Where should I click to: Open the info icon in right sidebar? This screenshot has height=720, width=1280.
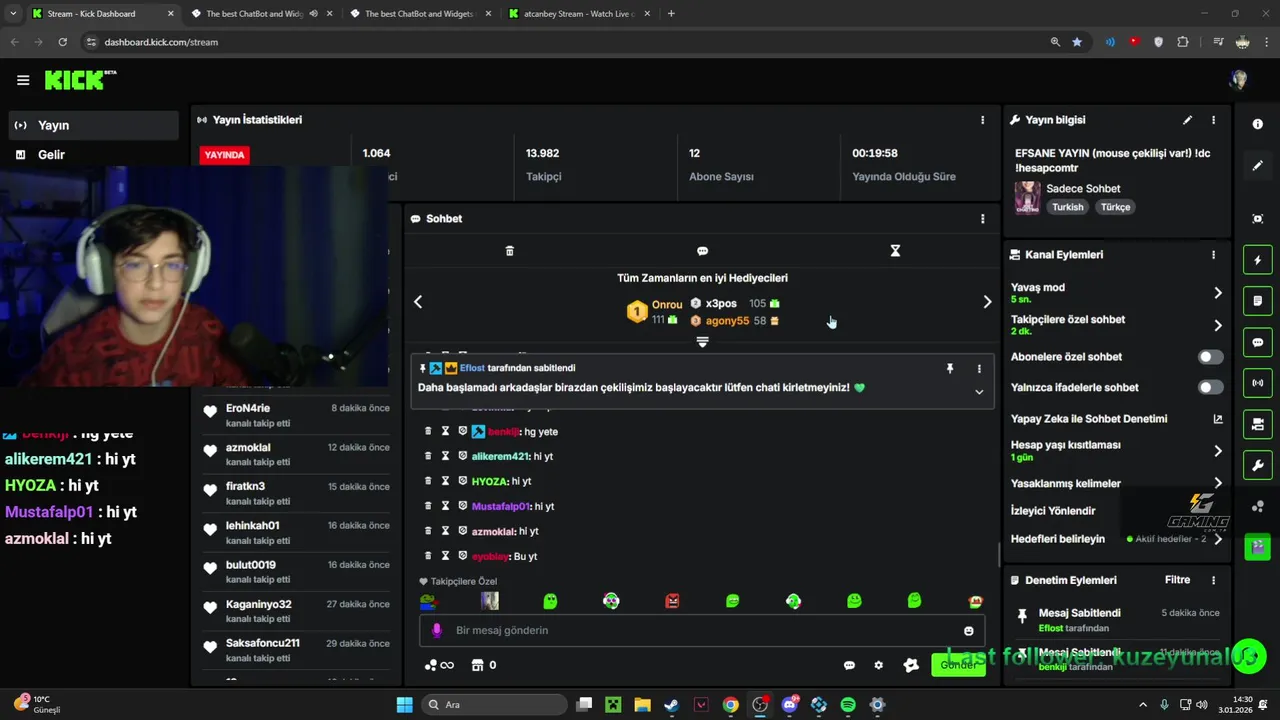tap(1257, 124)
